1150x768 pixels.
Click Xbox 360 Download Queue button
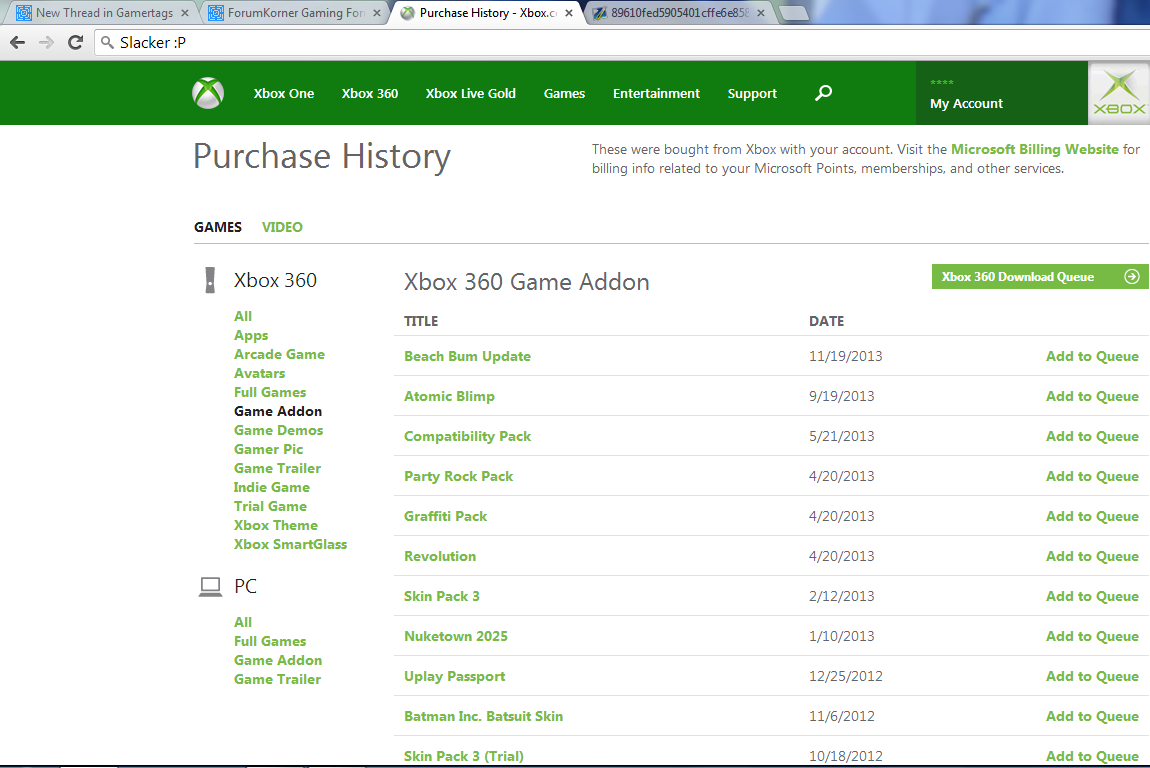(1040, 277)
